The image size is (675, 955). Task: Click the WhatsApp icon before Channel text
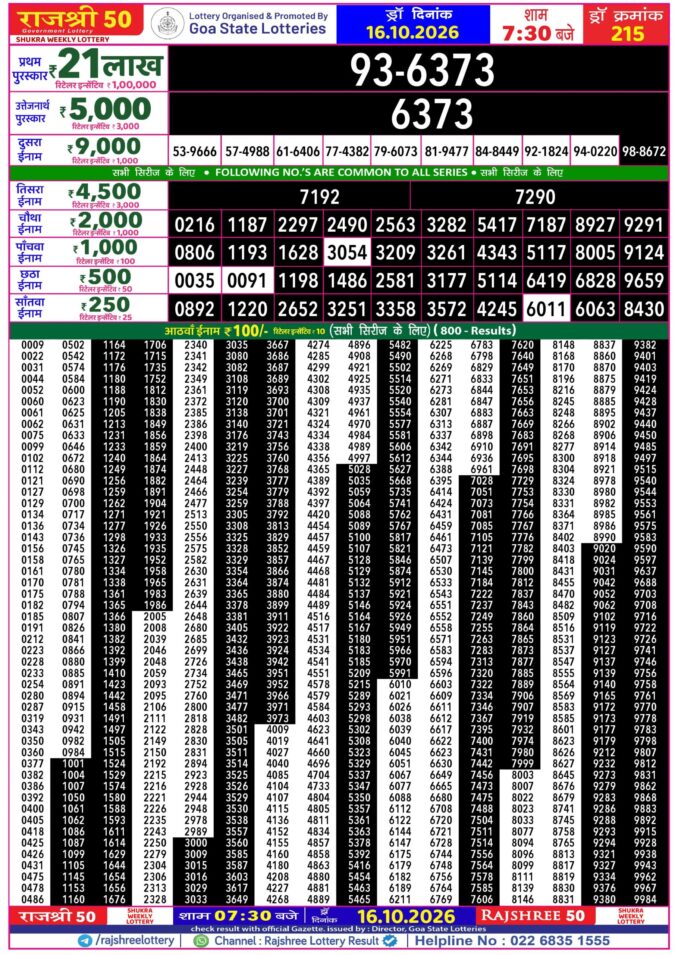(200, 941)
